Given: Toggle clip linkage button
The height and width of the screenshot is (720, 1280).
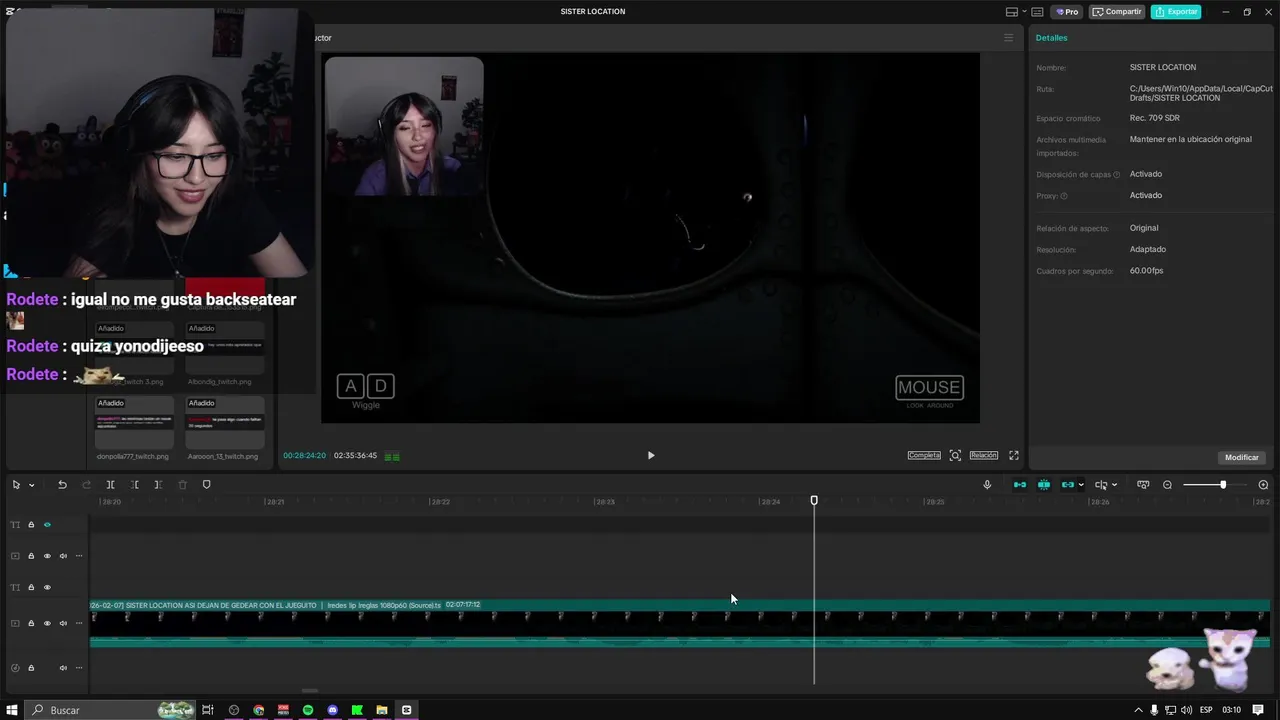Looking at the screenshot, I should [1068, 485].
